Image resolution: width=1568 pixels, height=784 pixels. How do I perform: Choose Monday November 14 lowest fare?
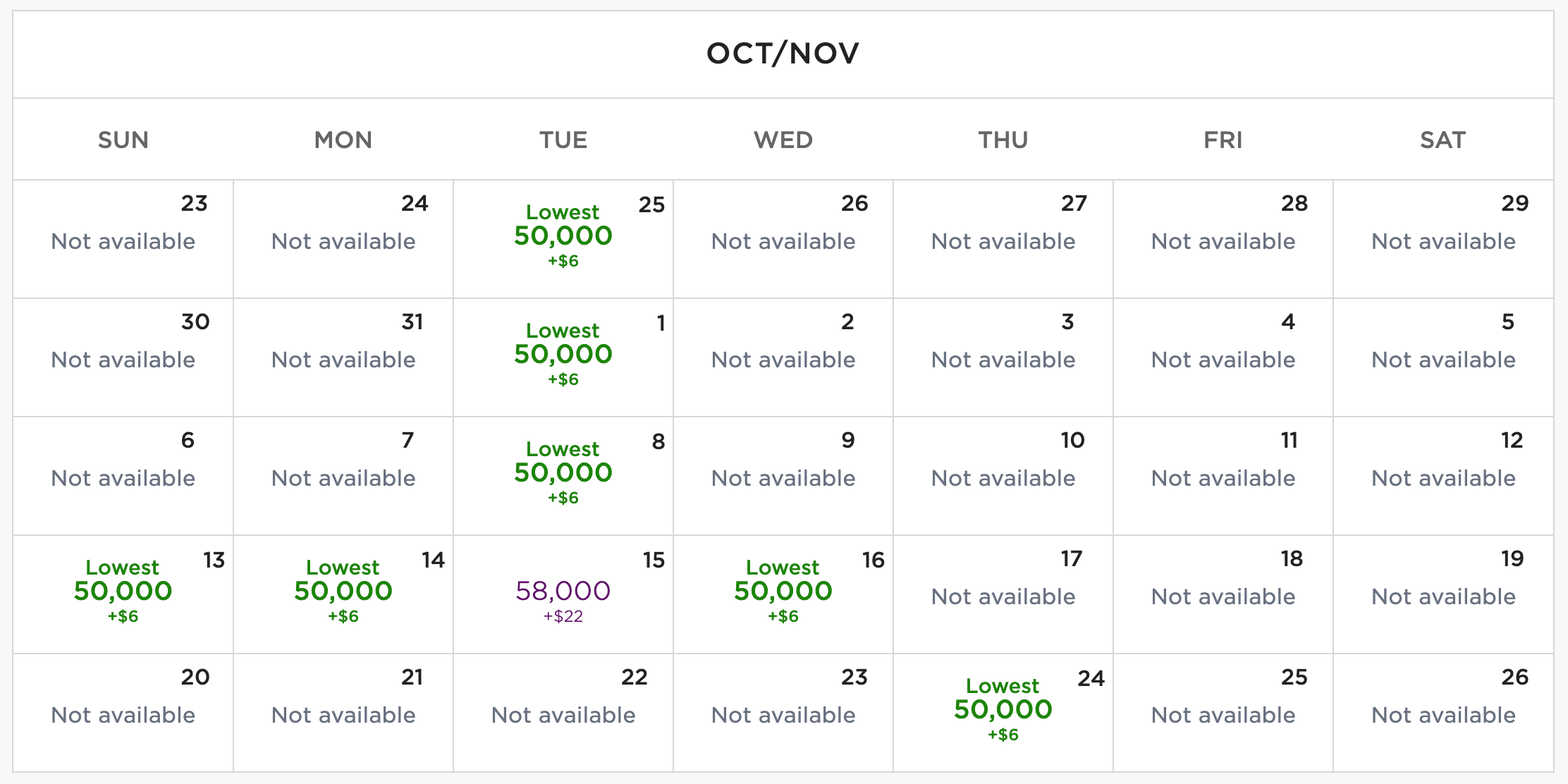click(x=343, y=592)
